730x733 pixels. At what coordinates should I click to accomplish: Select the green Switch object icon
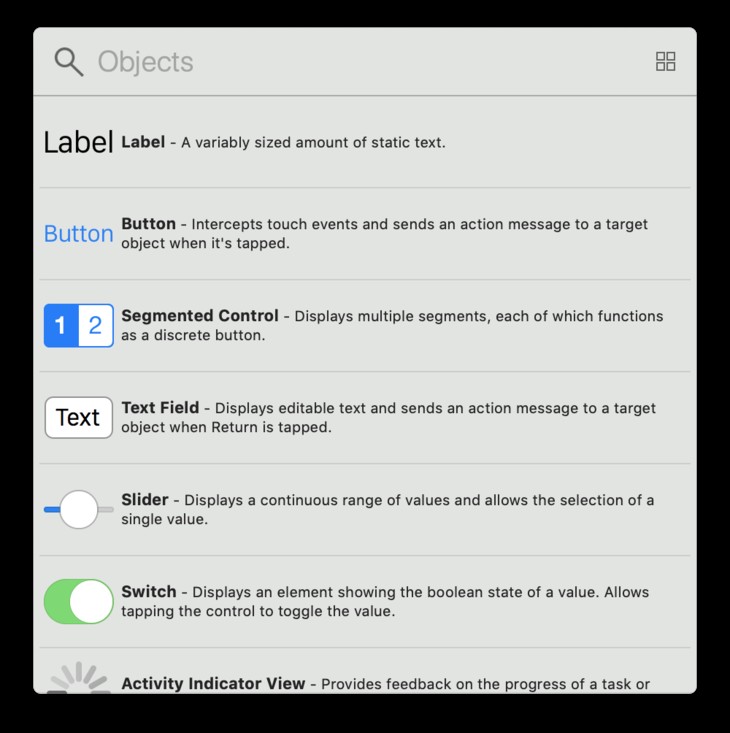79,601
